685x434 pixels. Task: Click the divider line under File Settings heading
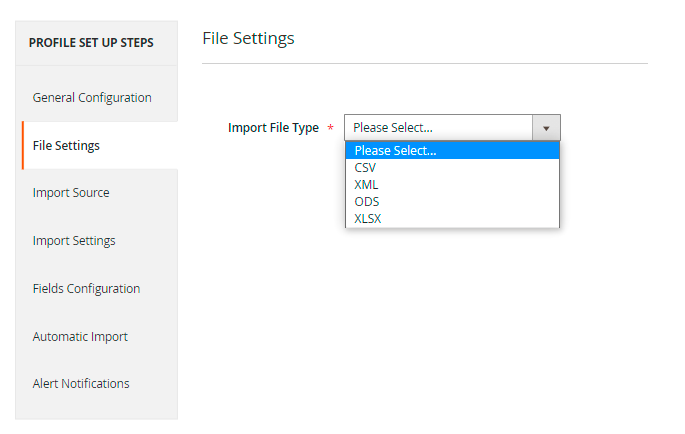(x=425, y=64)
